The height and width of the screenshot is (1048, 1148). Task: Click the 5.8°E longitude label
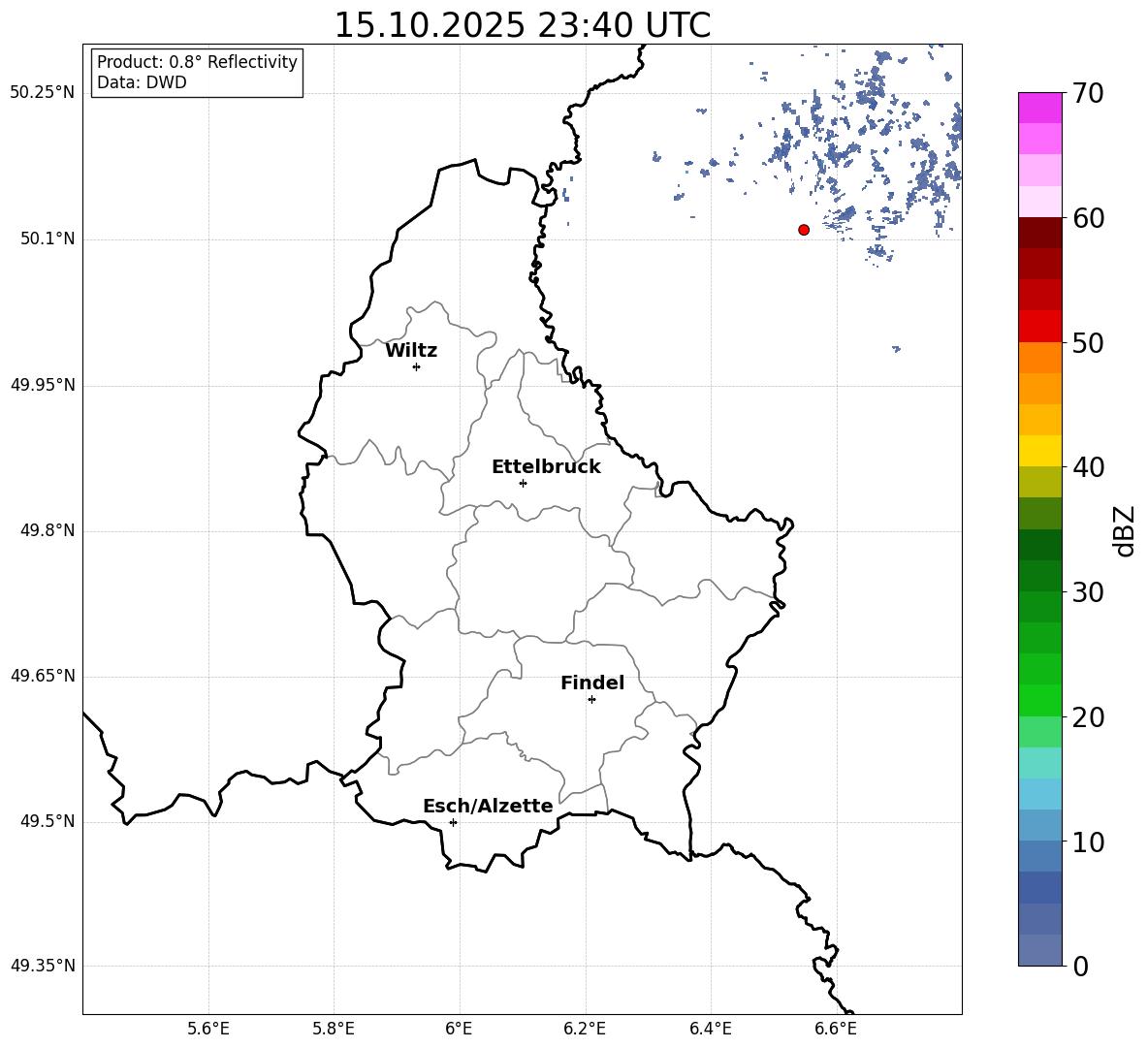tap(334, 1029)
